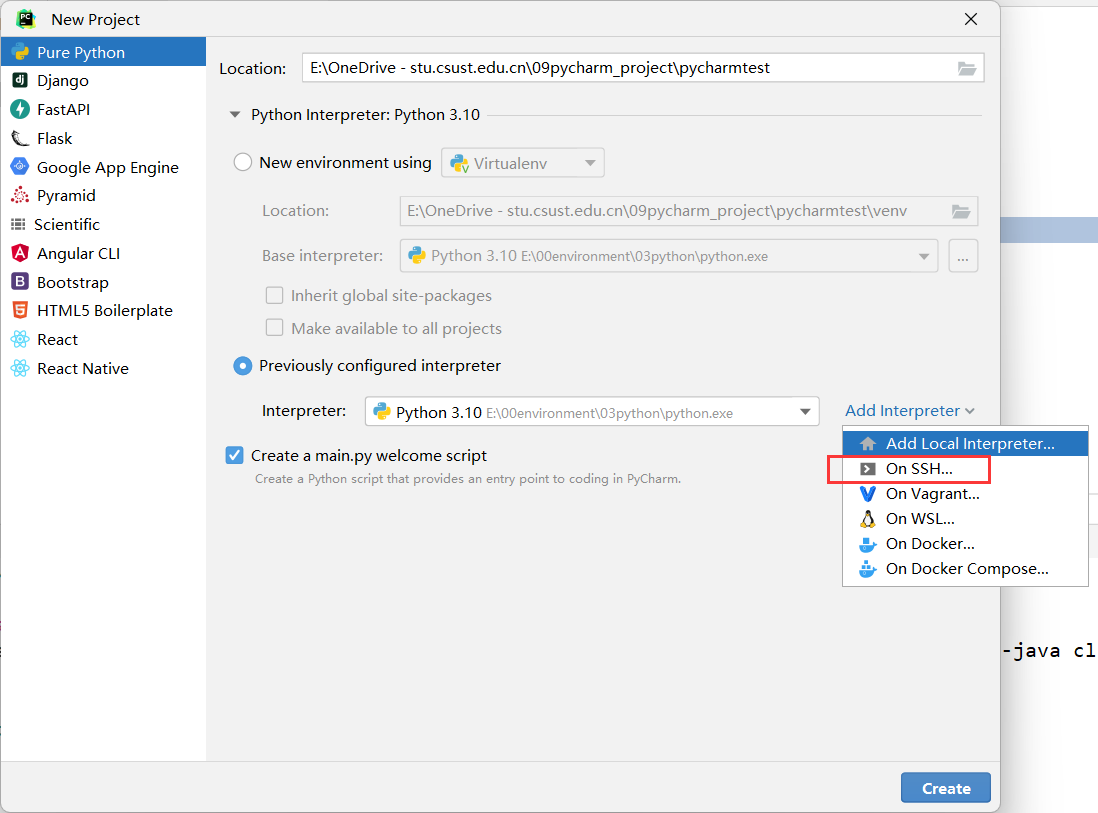Click the Docker whale icon beside On Docker
Image resolution: width=1098 pixels, height=813 pixels.
point(868,544)
